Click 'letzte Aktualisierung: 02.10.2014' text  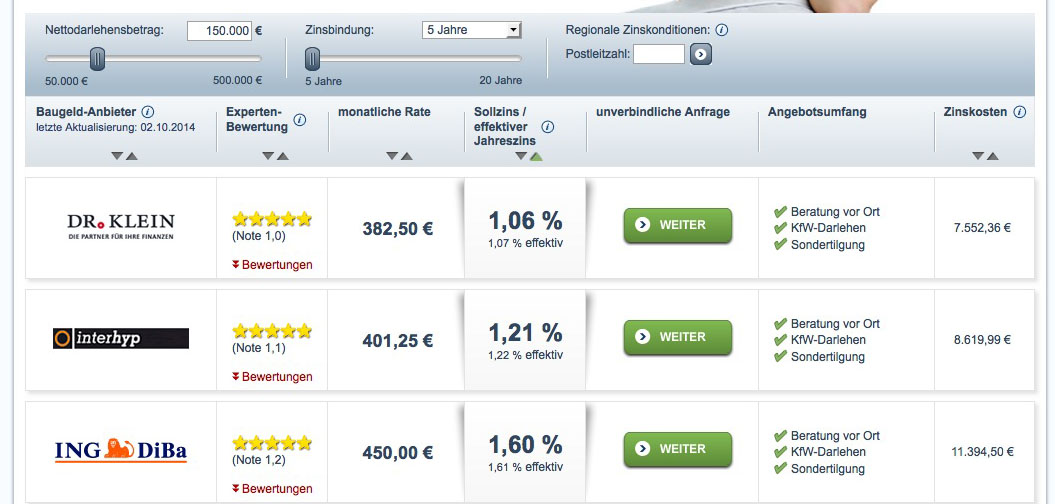(x=116, y=127)
